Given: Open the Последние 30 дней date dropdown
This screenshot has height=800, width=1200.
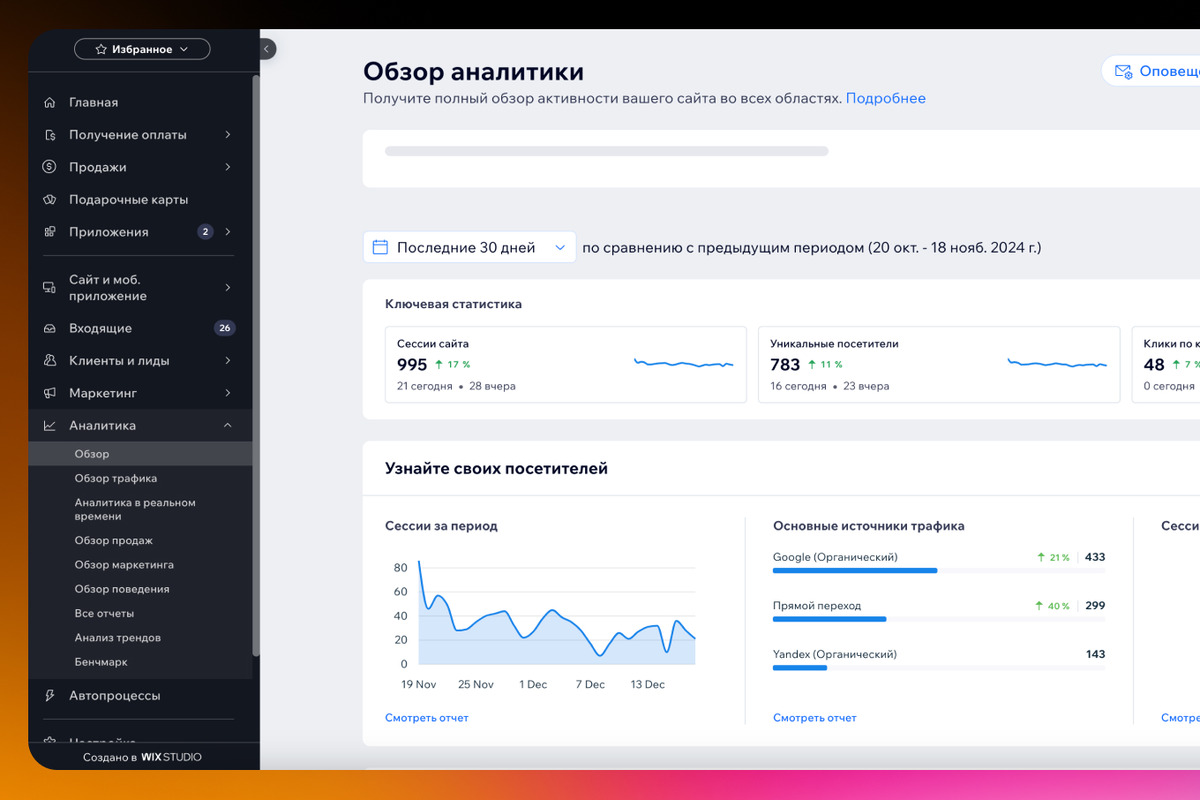Looking at the screenshot, I should tap(469, 247).
